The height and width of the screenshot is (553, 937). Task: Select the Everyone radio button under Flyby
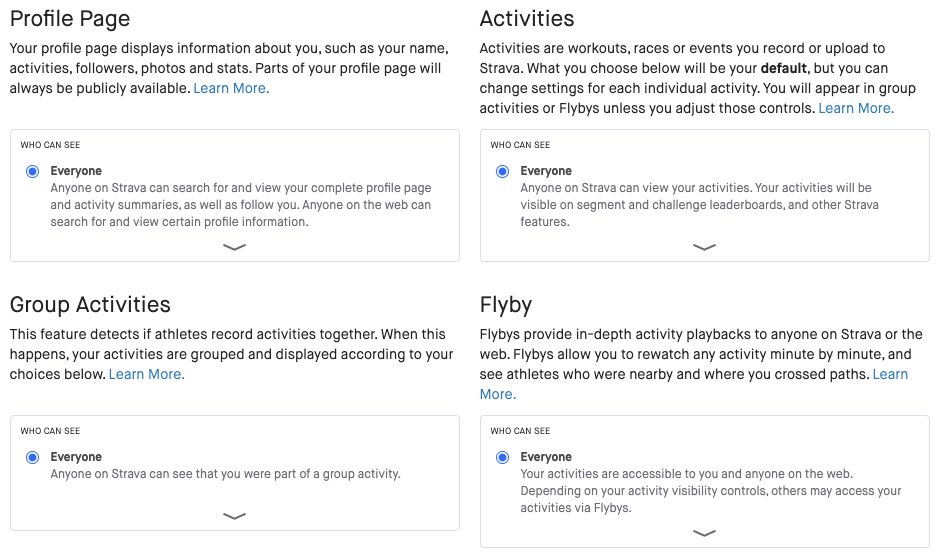(x=502, y=458)
